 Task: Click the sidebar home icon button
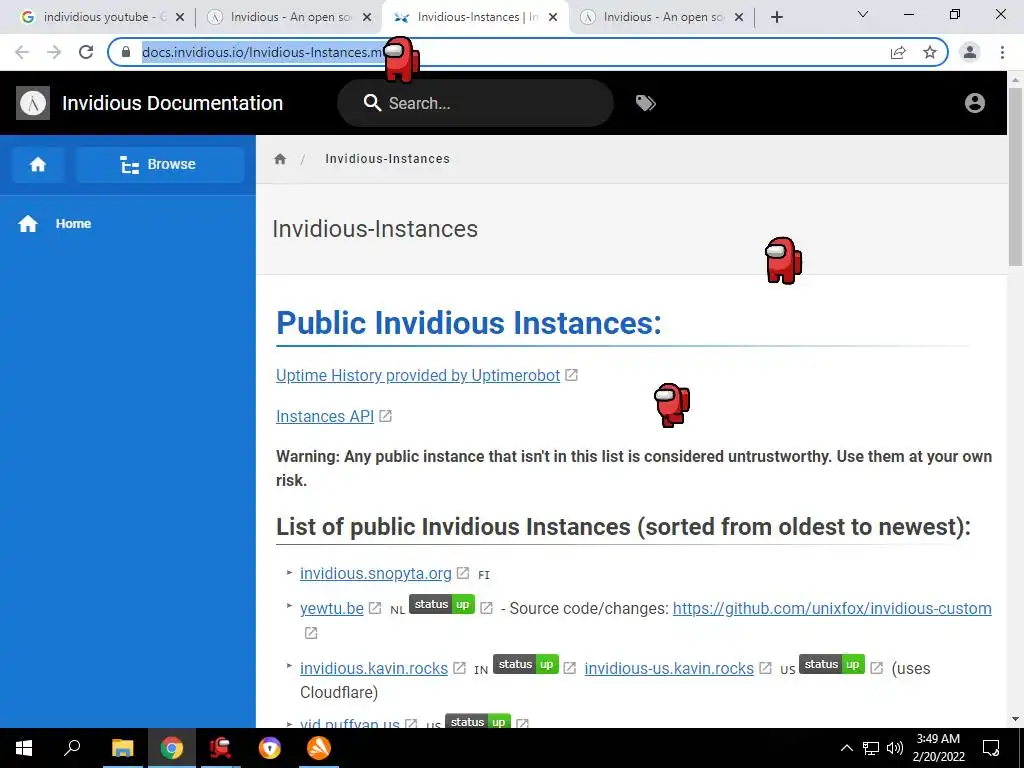point(38,165)
